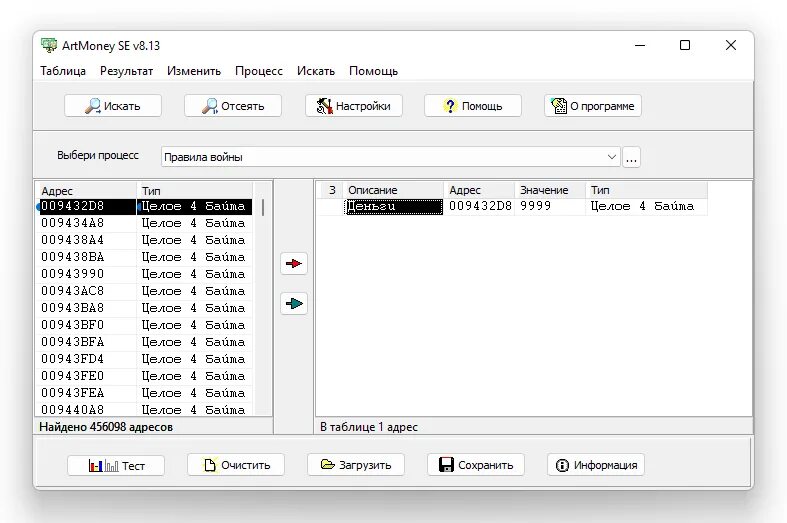Expand the process selection dropdown arrow
This screenshot has width=787, height=523.
coord(611,157)
